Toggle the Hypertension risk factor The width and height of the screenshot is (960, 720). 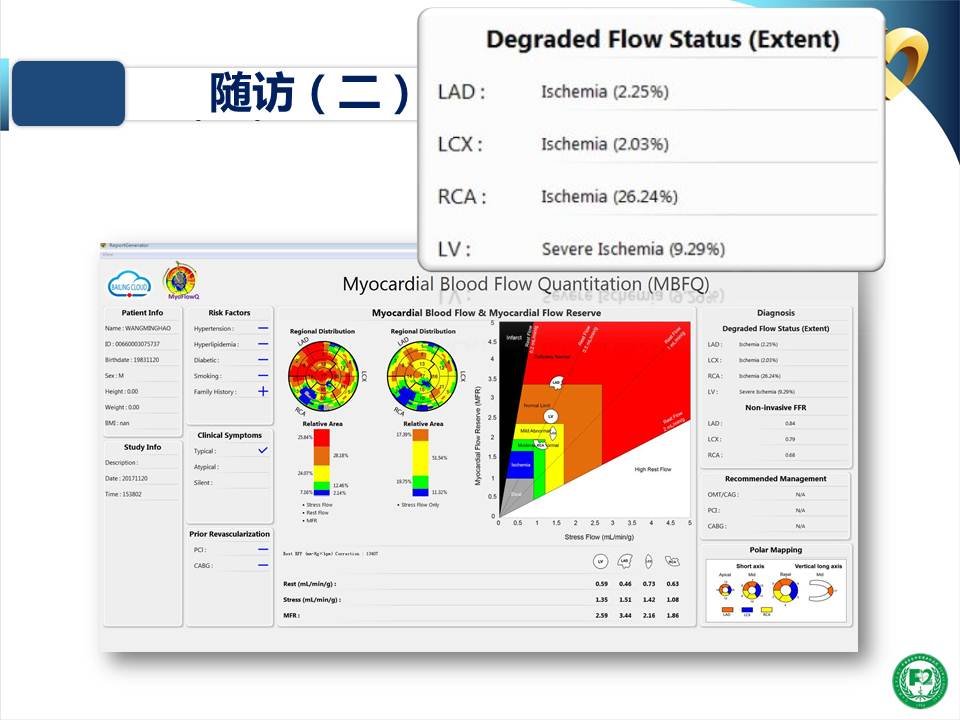[x=263, y=328]
